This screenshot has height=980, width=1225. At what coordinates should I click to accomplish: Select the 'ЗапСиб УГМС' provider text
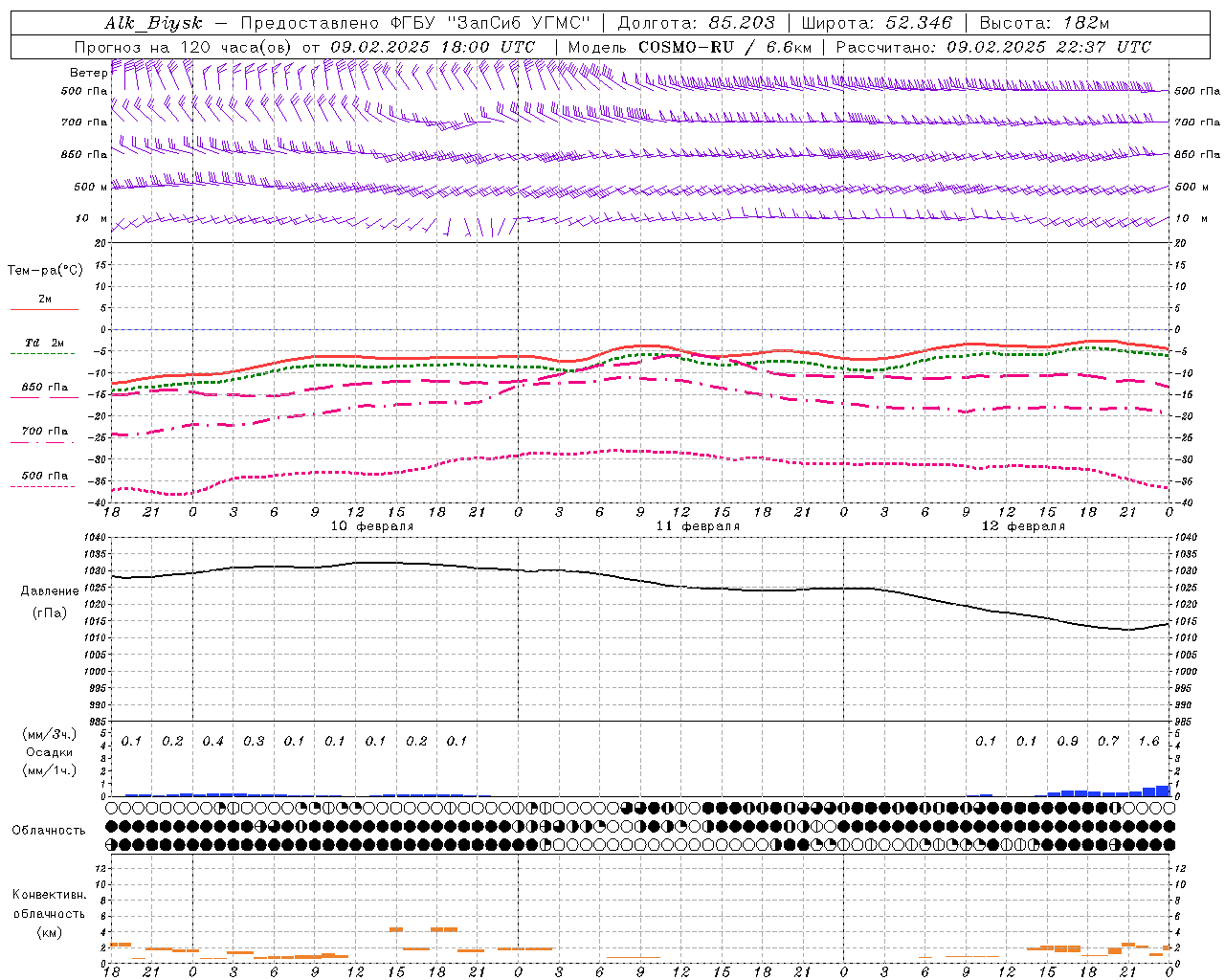[520, 23]
